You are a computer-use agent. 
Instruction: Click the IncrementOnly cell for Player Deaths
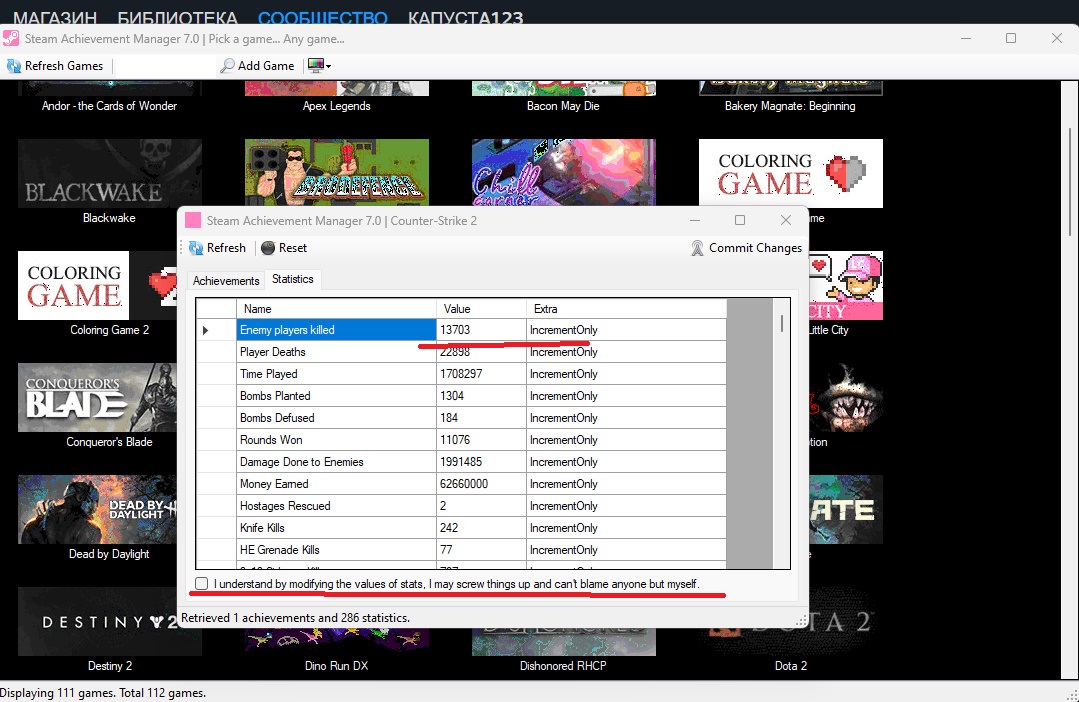tap(626, 352)
